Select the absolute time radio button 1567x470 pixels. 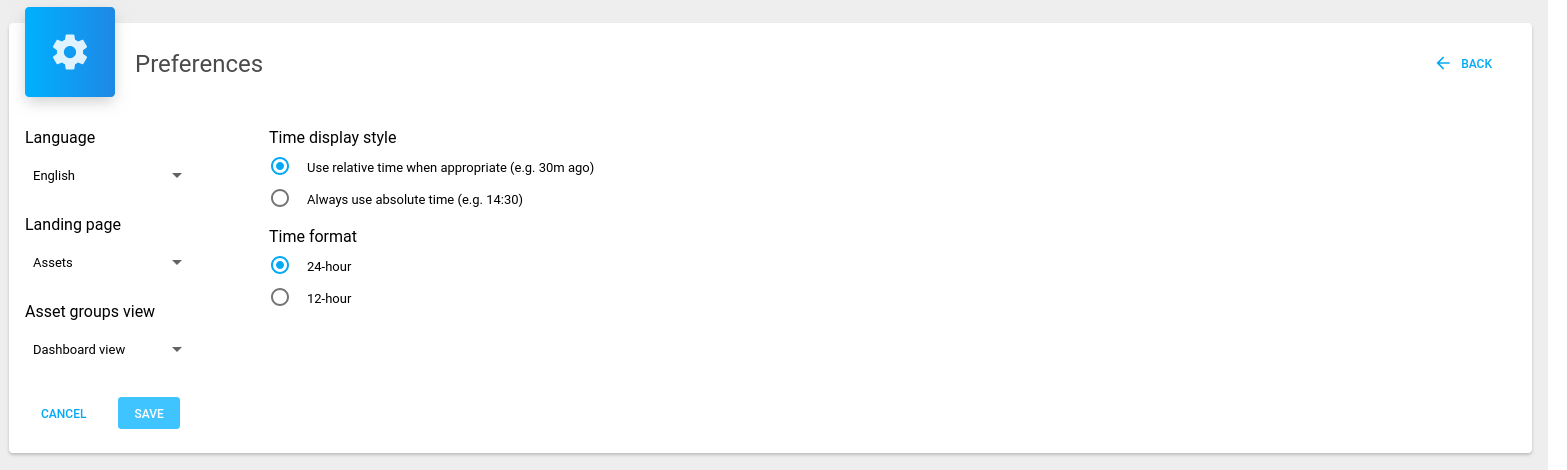[x=280, y=199]
